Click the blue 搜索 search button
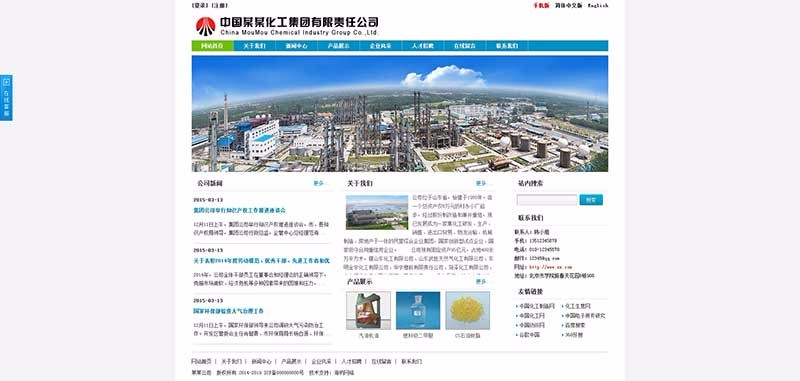The width and height of the screenshot is (800, 381). click(591, 200)
